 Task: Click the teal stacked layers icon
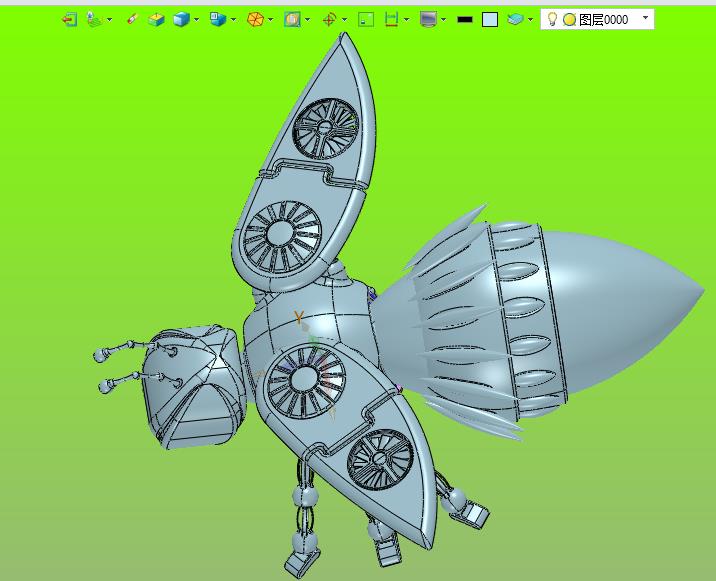coord(516,19)
